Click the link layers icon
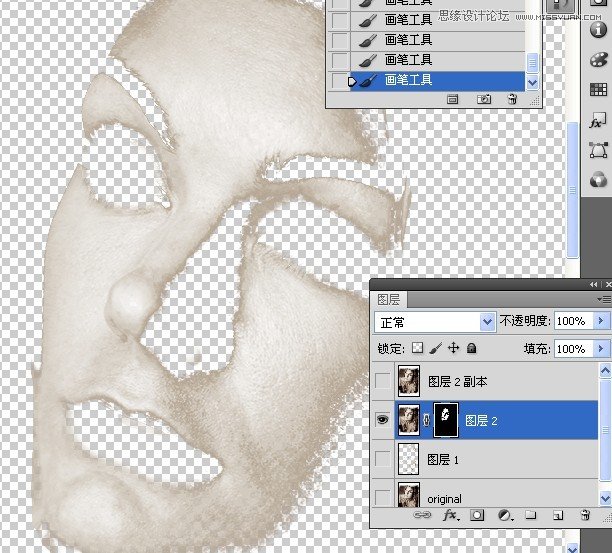This screenshot has width=612, height=553. (x=421, y=515)
